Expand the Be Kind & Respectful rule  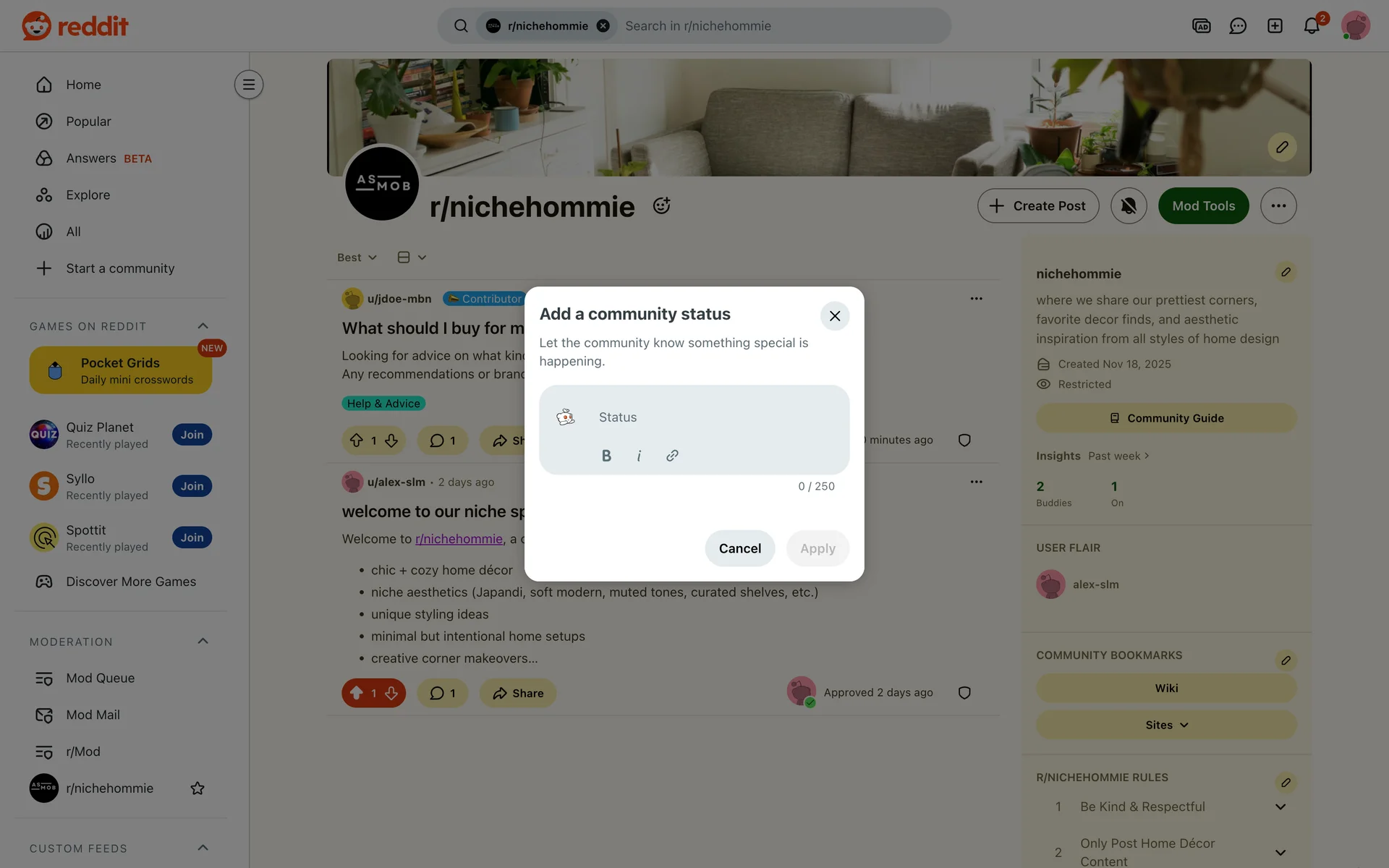pos(1280,807)
